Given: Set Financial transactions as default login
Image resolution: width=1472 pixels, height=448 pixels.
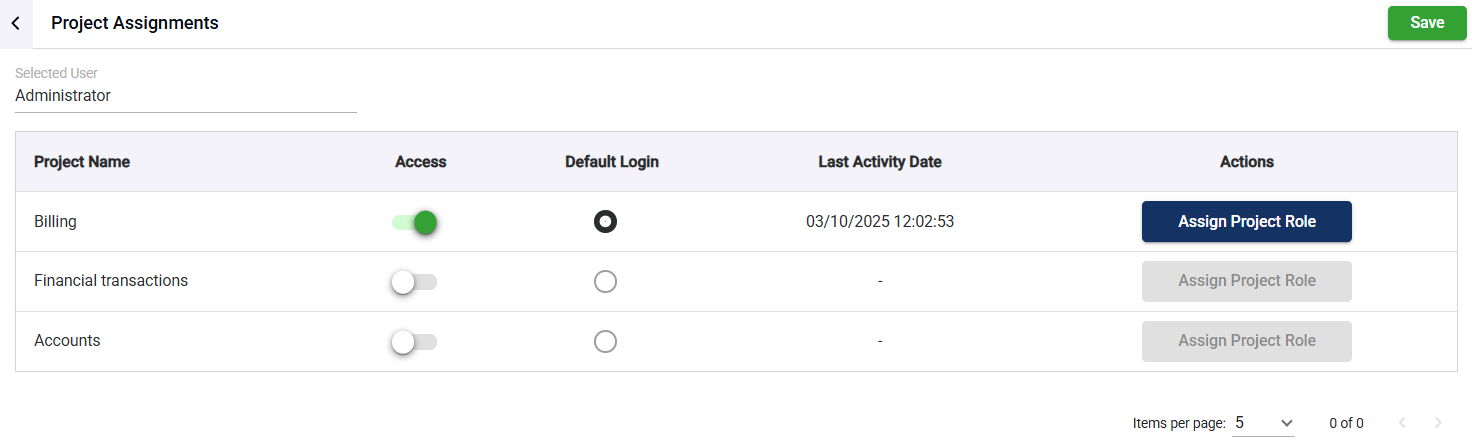Looking at the screenshot, I should (605, 282).
